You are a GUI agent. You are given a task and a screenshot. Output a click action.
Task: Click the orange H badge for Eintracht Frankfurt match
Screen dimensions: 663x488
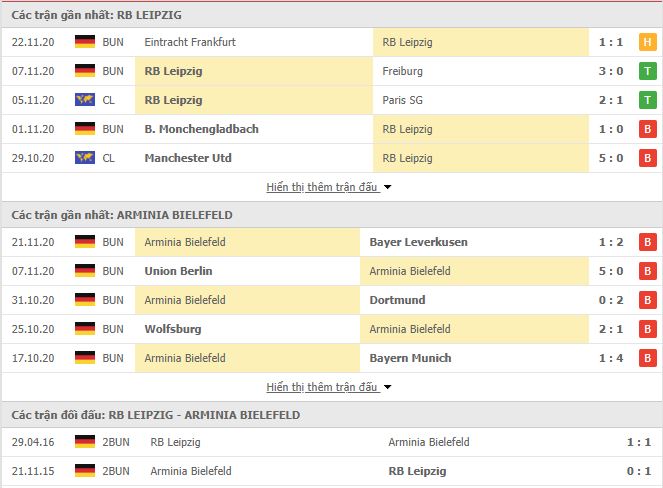(647, 42)
